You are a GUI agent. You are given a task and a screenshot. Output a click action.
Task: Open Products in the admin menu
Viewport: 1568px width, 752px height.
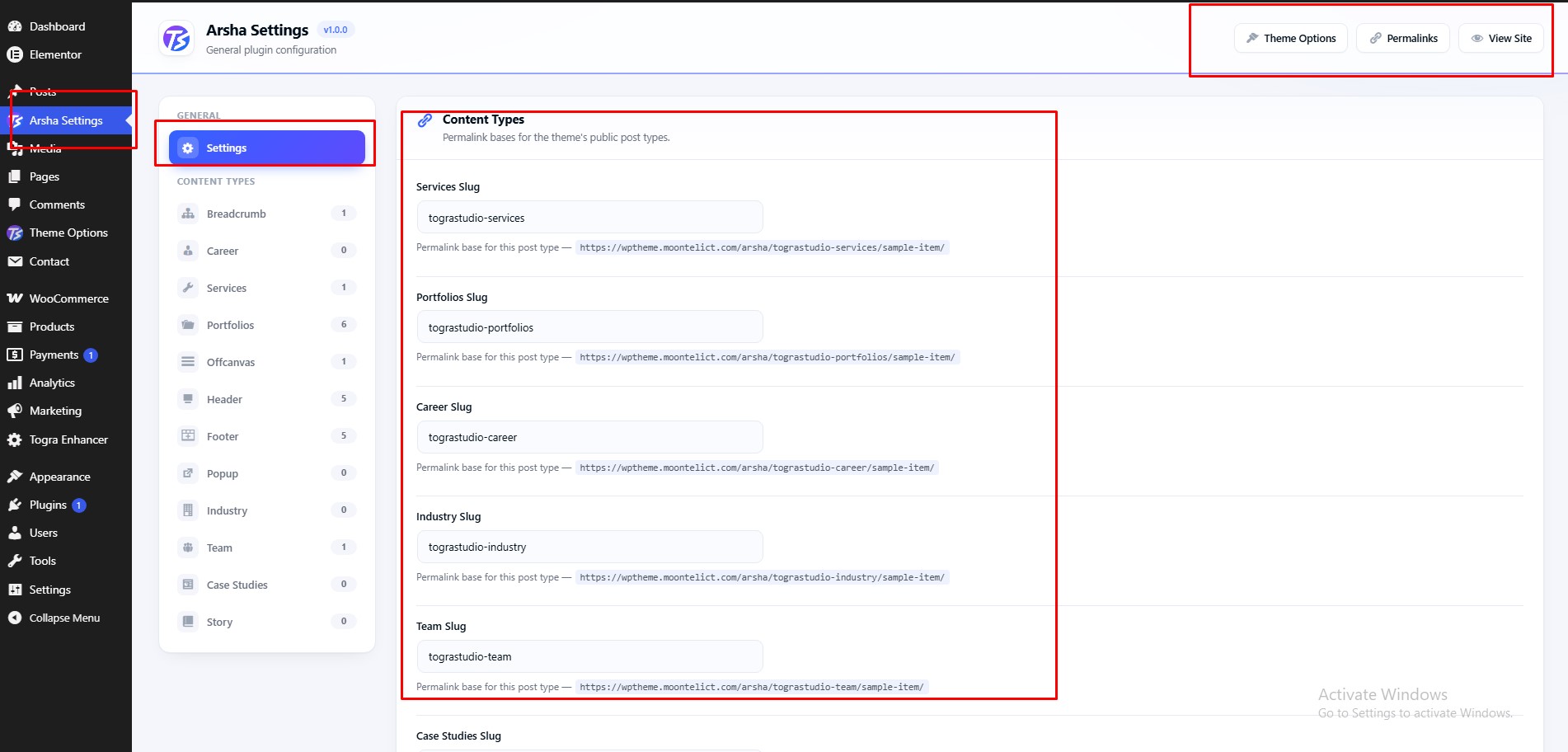click(x=66, y=327)
